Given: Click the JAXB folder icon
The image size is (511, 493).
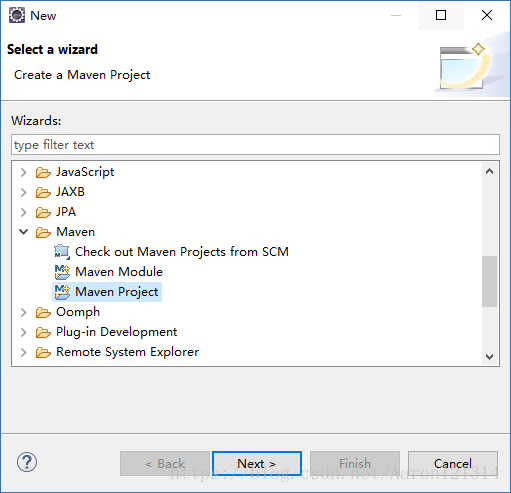Looking at the screenshot, I should (43, 192).
